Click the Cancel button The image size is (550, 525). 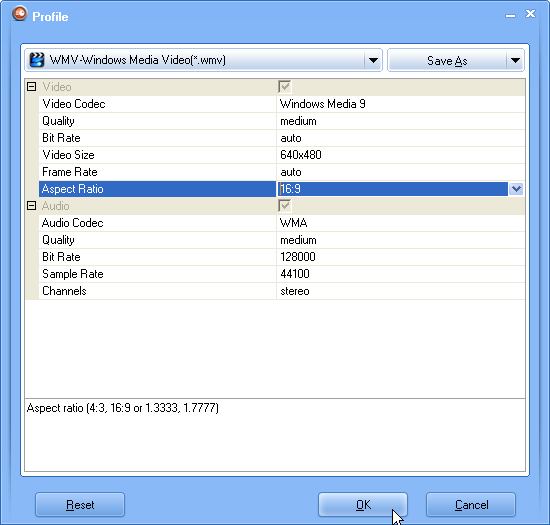pyautogui.click(x=471, y=505)
